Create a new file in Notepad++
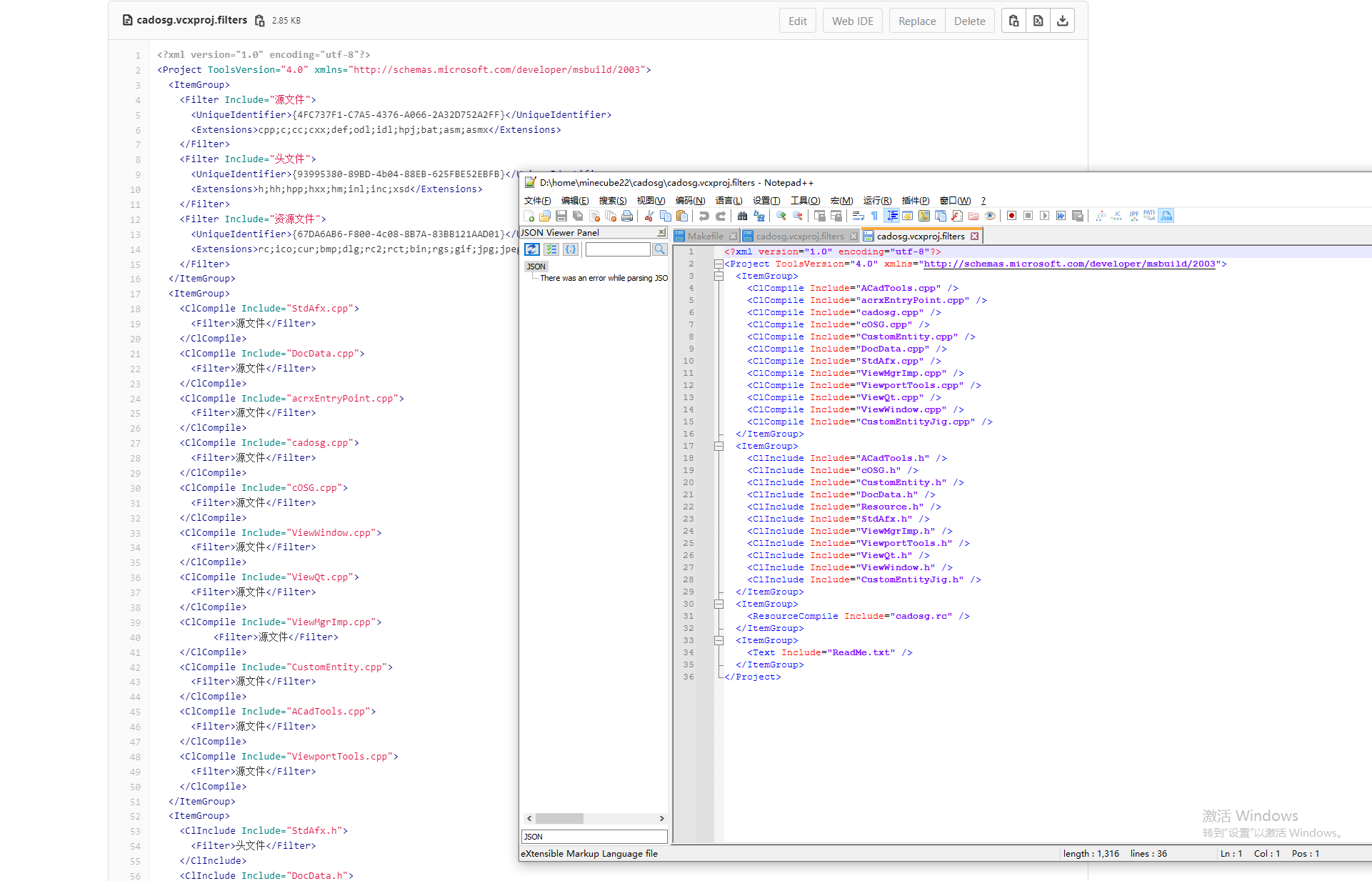The width and height of the screenshot is (1372, 881). [529, 216]
